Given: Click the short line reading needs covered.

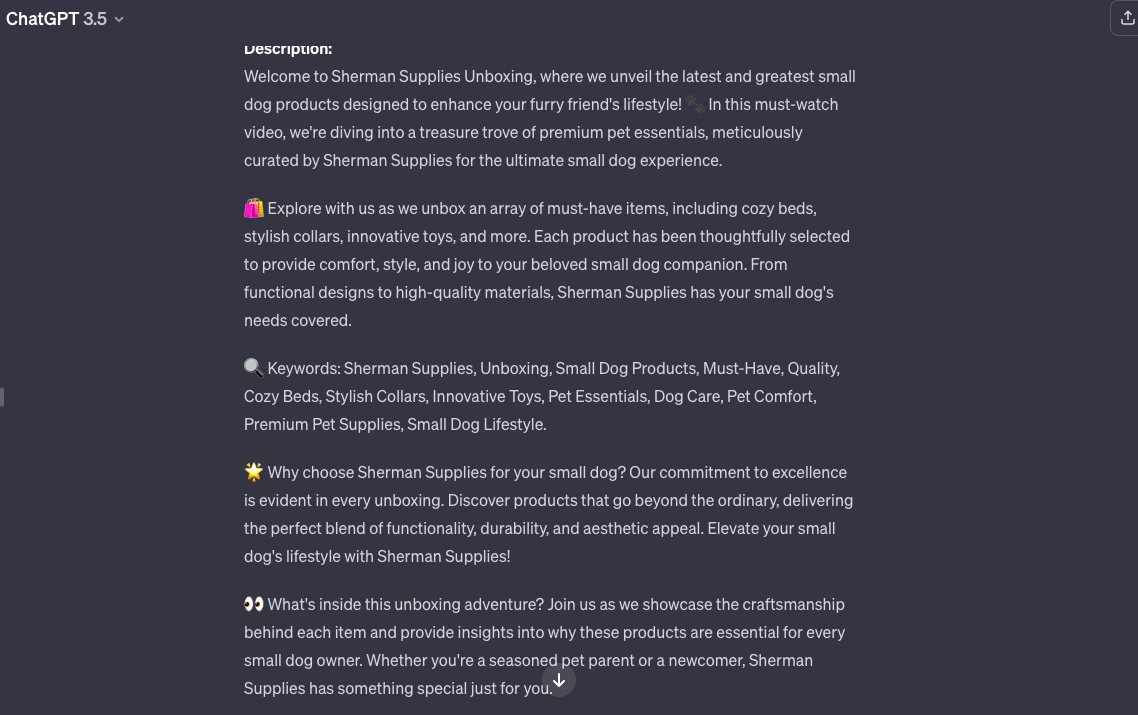Looking at the screenshot, I should (x=298, y=320).
